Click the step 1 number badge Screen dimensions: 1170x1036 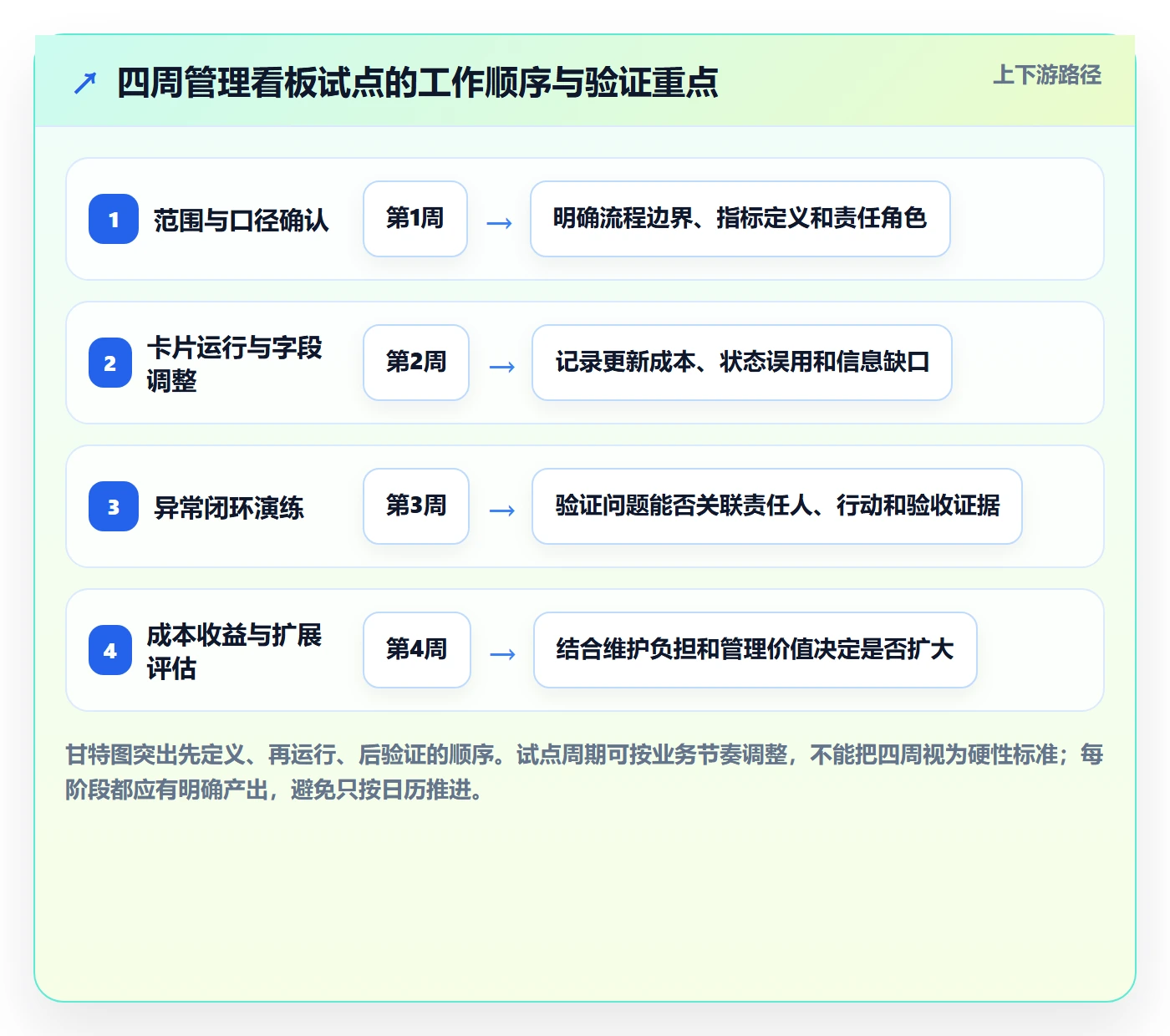click(114, 219)
